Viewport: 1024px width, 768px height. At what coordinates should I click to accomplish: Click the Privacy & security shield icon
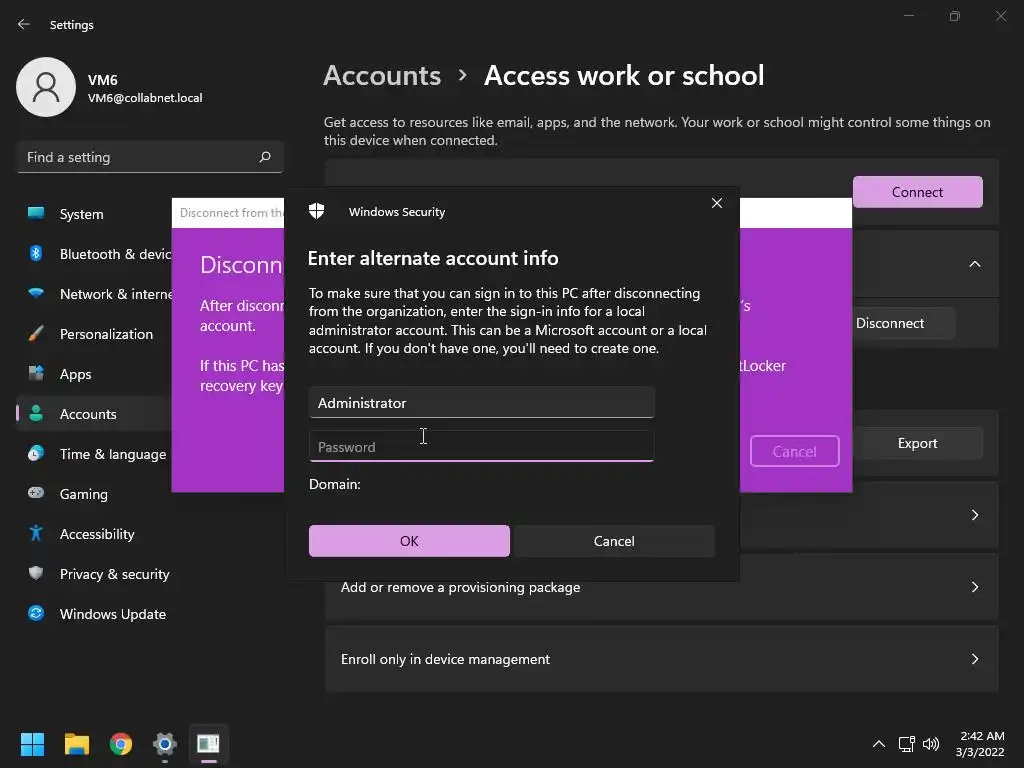point(36,573)
